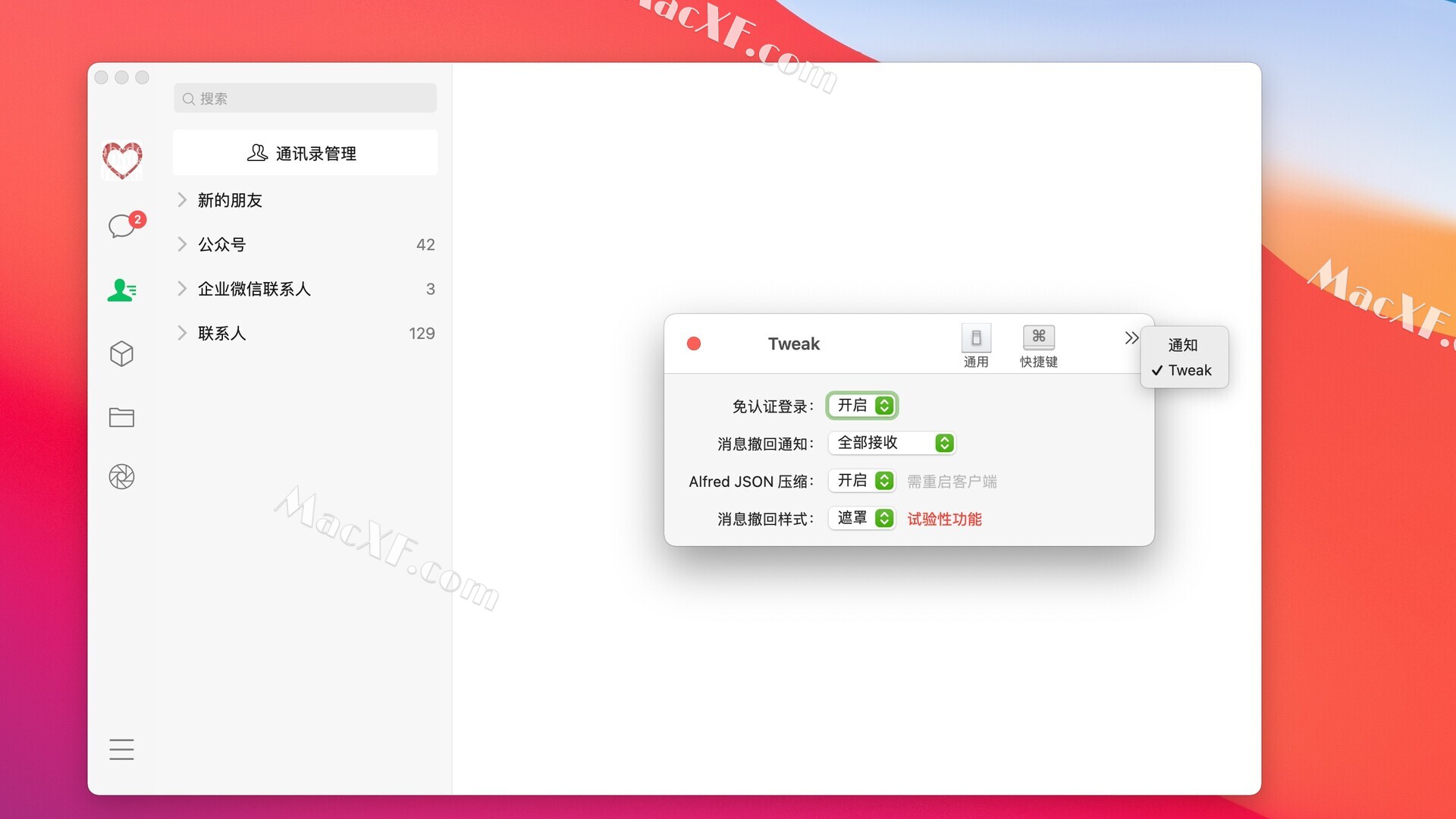This screenshot has height=819, width=1456.
Task: Click the toolbar overflow double-chevron
Action: tap(1131, 338)
